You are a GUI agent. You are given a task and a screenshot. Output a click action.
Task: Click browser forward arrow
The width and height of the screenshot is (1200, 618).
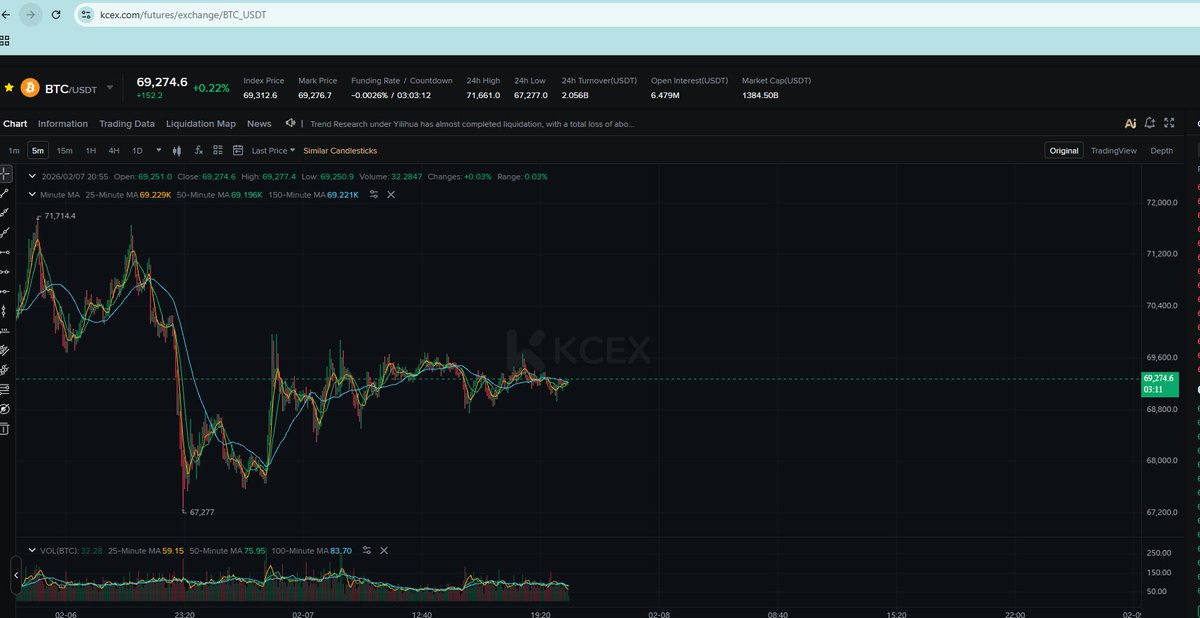click(x=31, y=15)
